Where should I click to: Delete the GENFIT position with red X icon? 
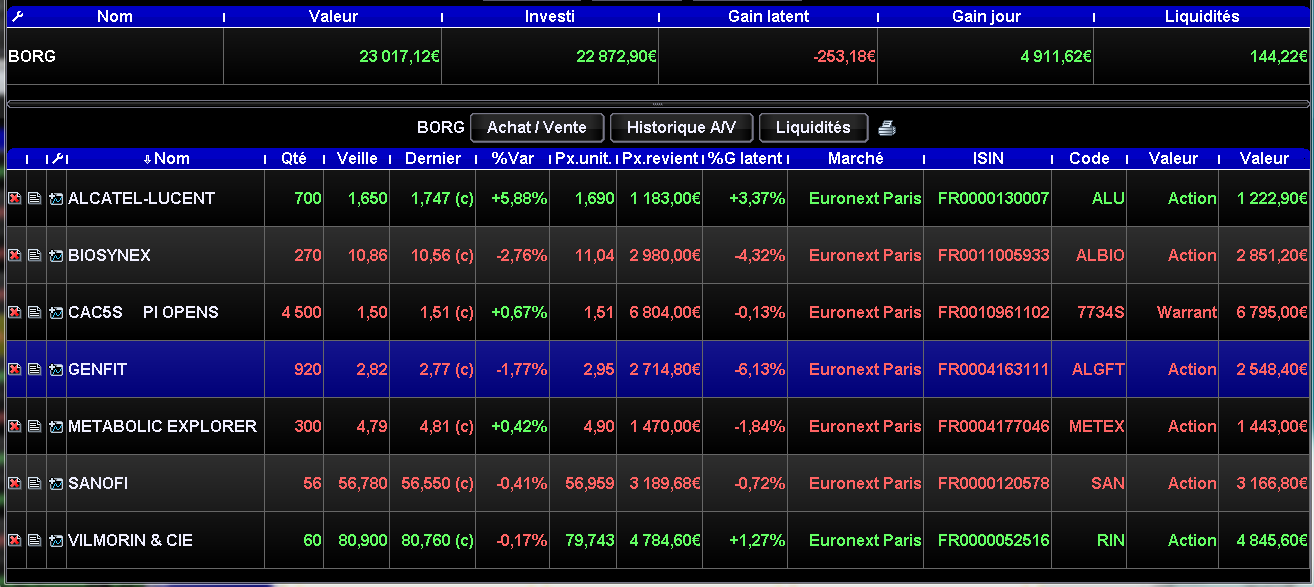coord(15,370)
